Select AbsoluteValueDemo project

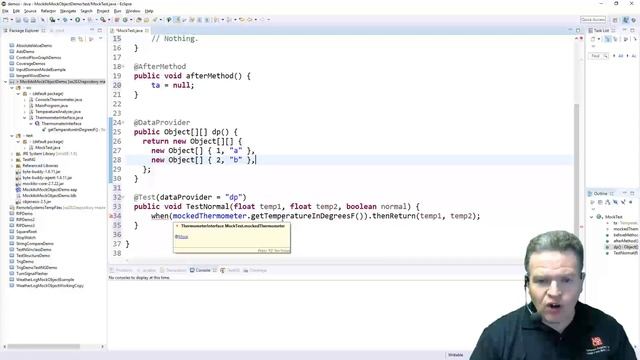click(34, 46)
